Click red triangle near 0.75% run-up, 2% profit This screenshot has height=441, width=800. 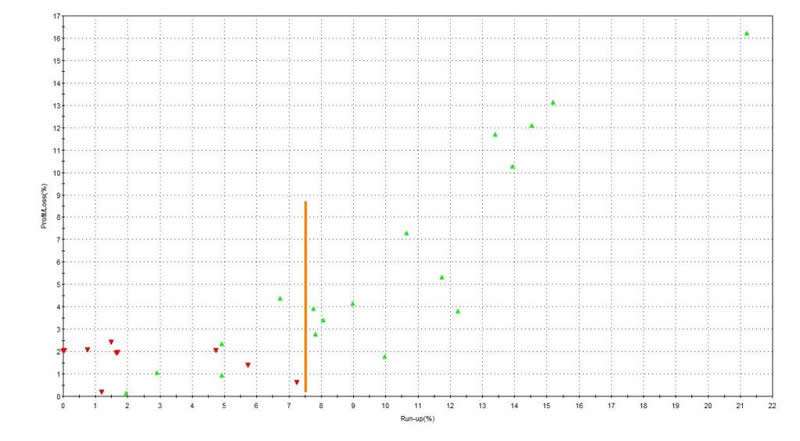tap(87, 350)
